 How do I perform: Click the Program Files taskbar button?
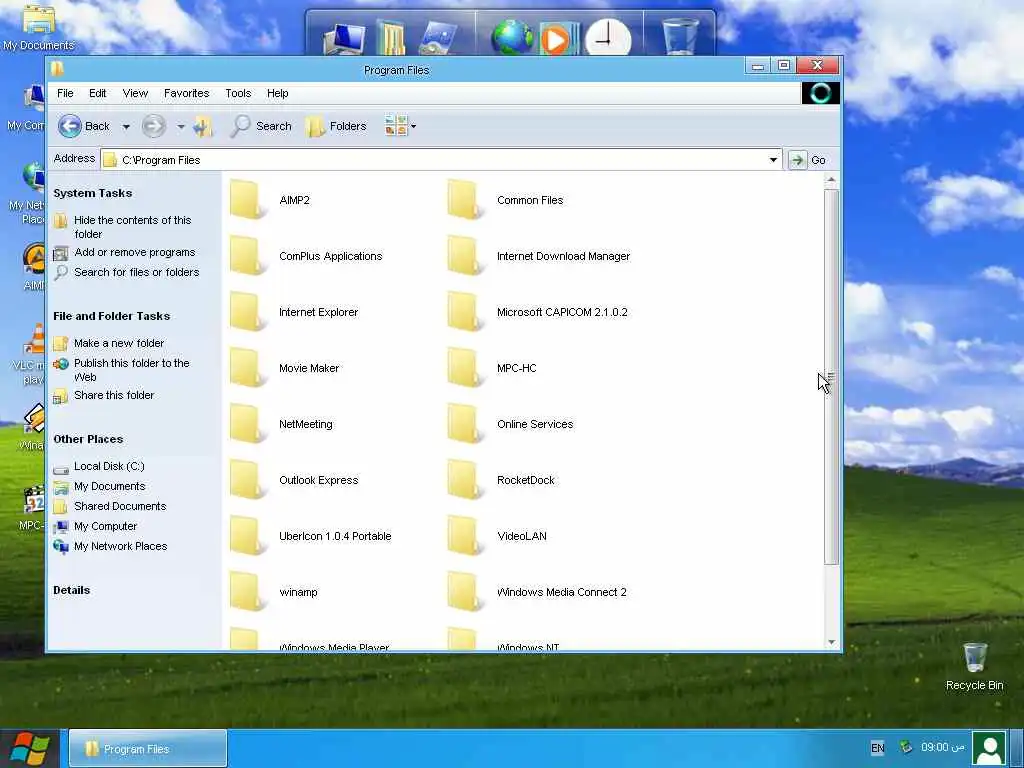148,748
